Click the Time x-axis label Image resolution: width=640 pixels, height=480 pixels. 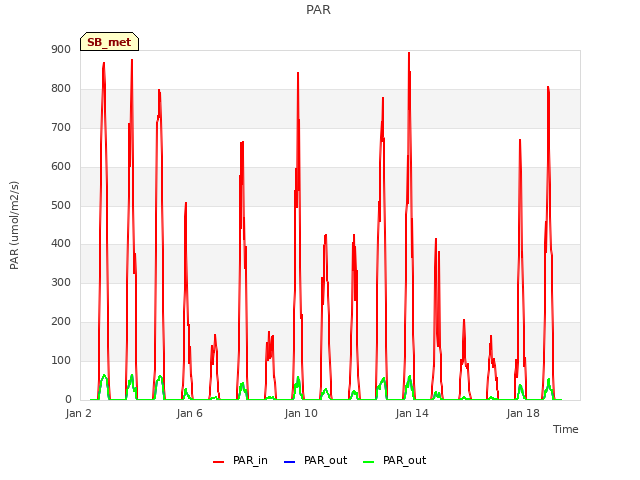[565, 429]
